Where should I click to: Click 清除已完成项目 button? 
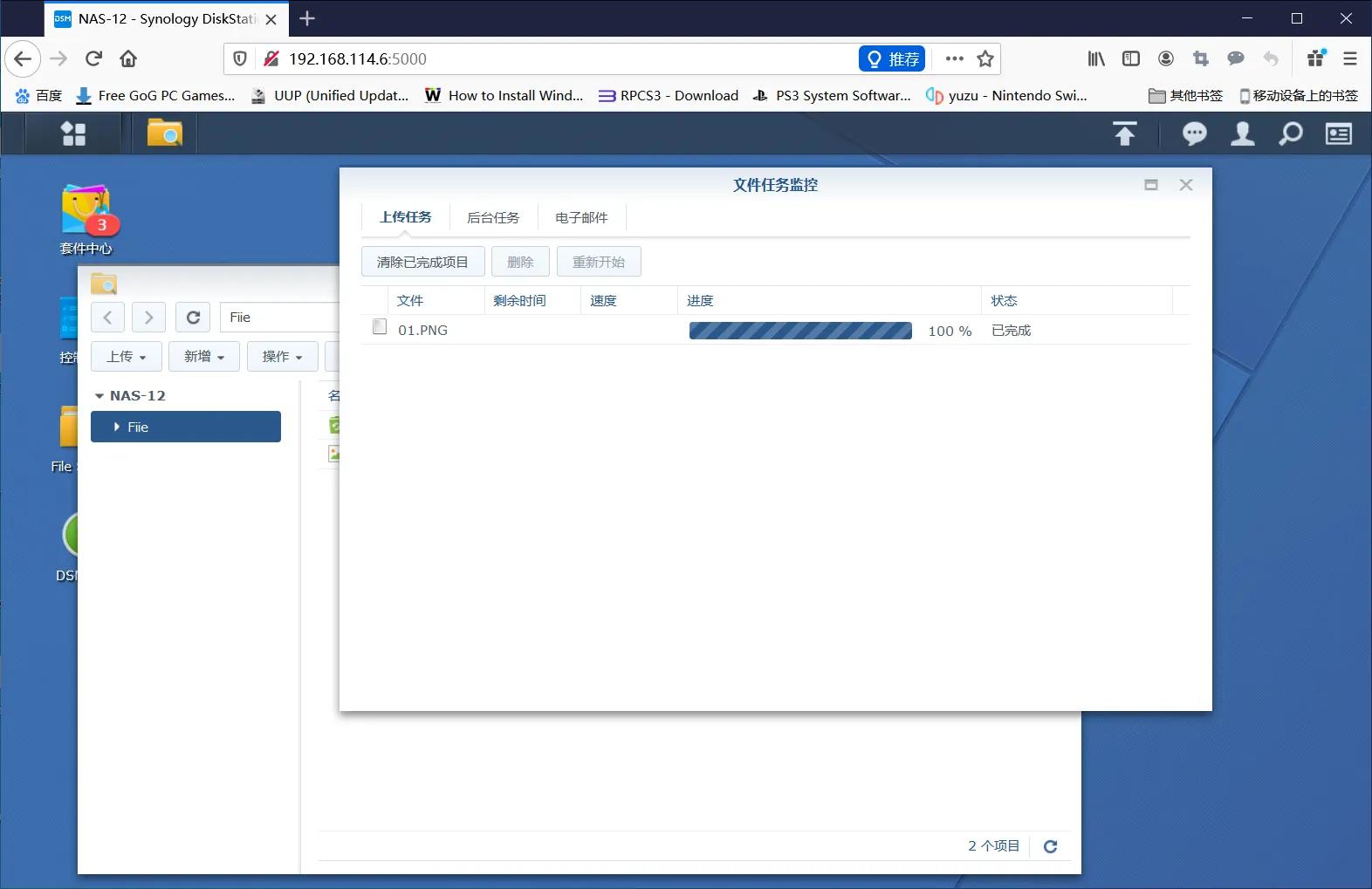423,262
